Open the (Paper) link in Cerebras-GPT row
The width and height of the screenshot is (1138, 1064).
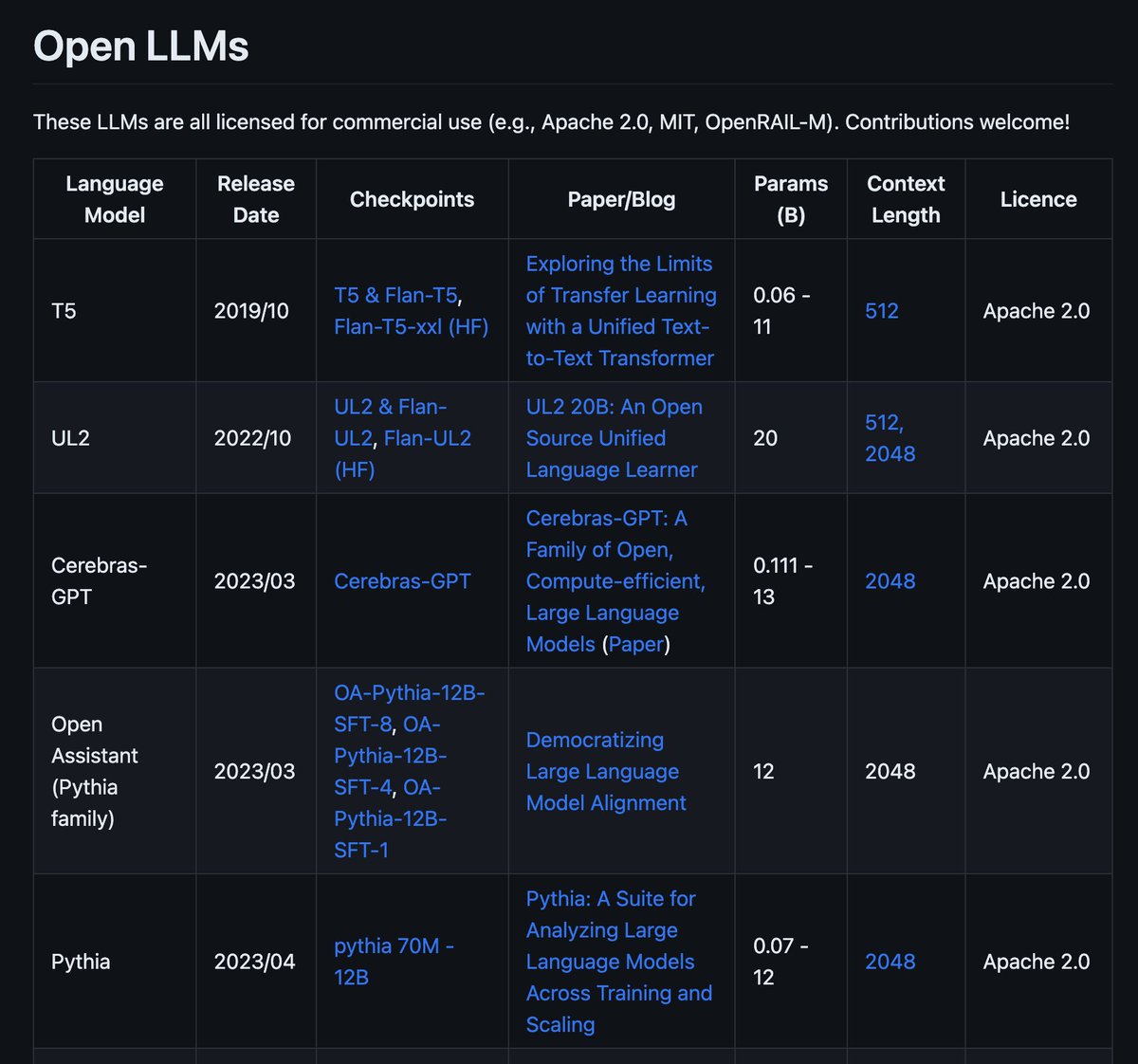pyautogui.click(x=635, y=644)
